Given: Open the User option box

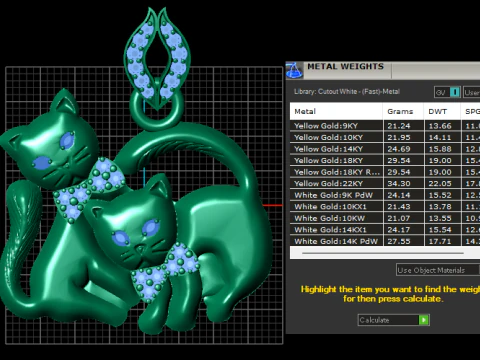Looking at the screenshot, I should point(472,92).
